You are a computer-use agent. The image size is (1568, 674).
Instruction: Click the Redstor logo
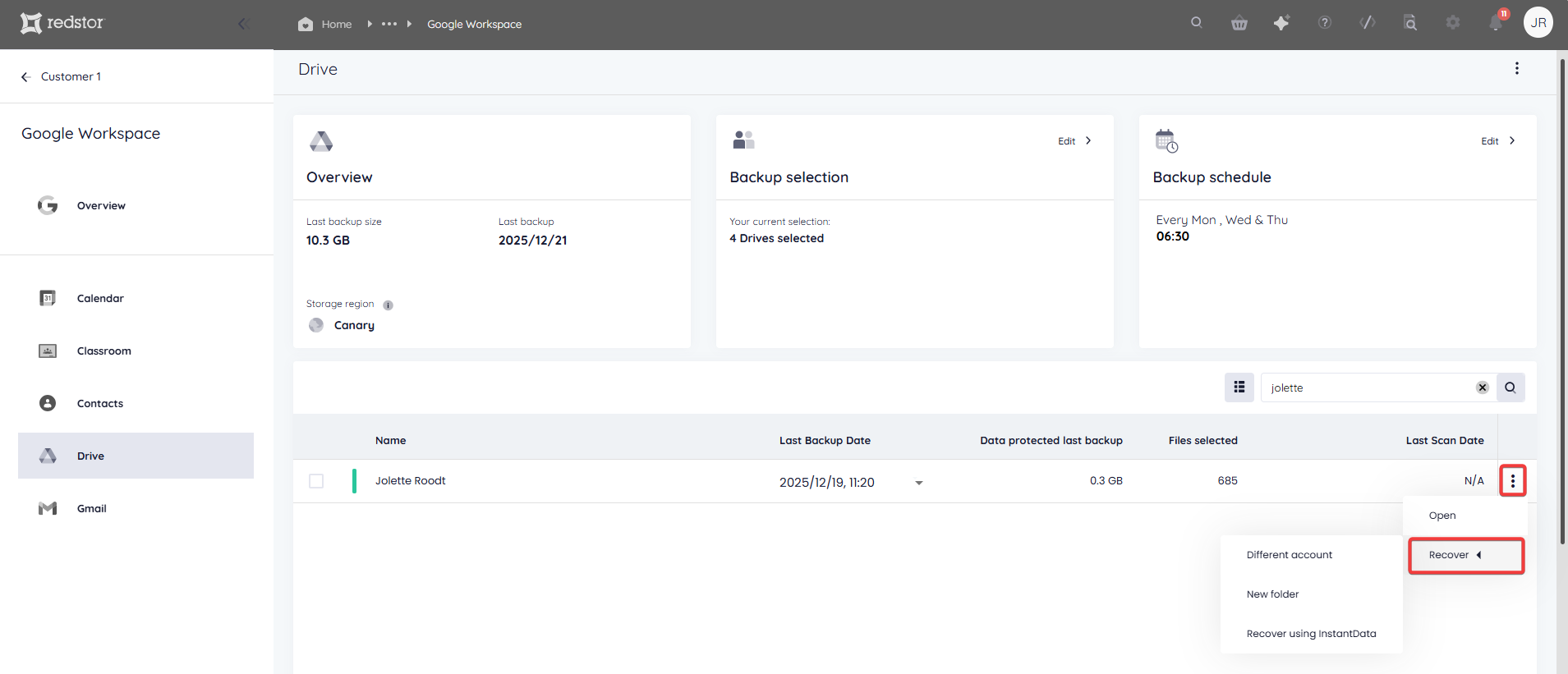pyautogui.click(x=62, y=23)
